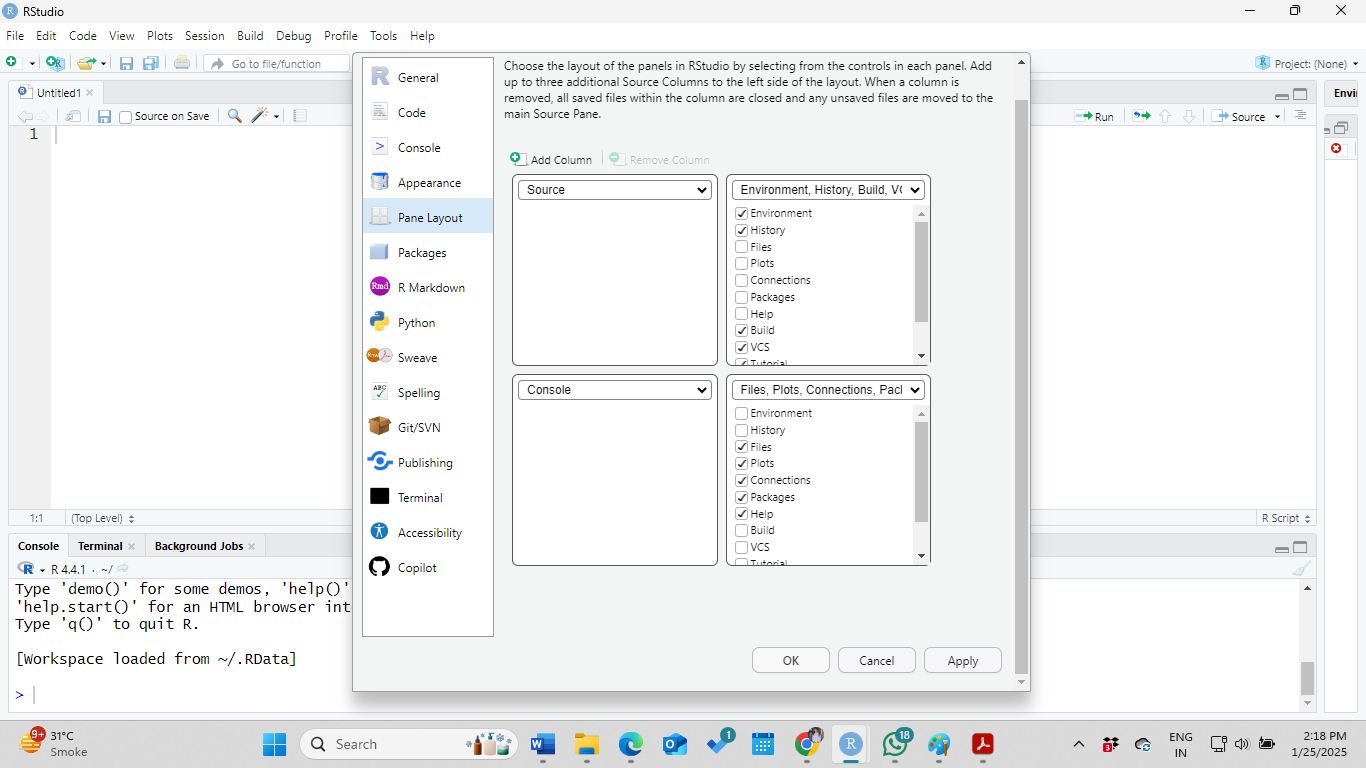The image size is (1366, 768).
Task: Open the R Script file type dropdown
Action: pos(1286,518)
